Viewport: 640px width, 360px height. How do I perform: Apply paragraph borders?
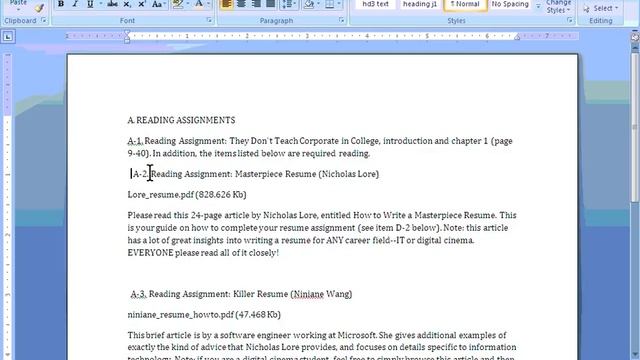click(x=329, y=4)
